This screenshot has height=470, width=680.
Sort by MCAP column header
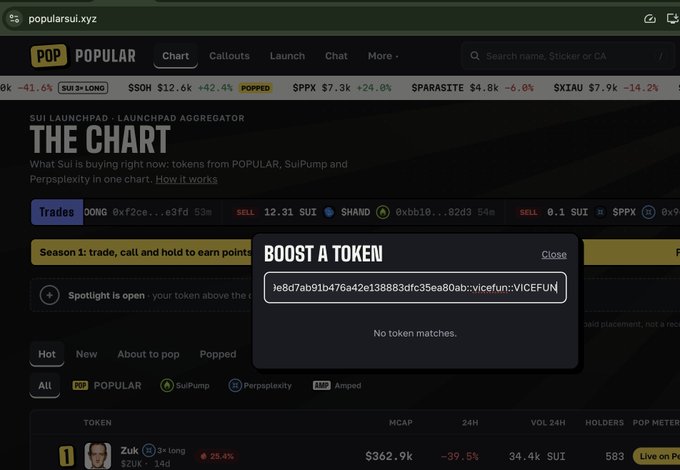pos(401,423)
